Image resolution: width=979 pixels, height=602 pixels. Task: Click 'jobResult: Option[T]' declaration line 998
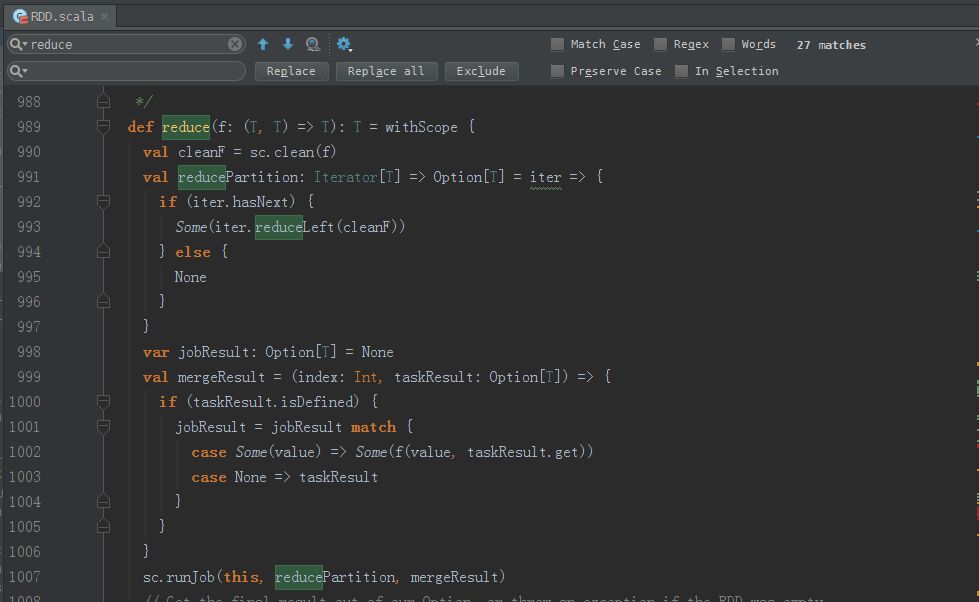pos(258,352)
